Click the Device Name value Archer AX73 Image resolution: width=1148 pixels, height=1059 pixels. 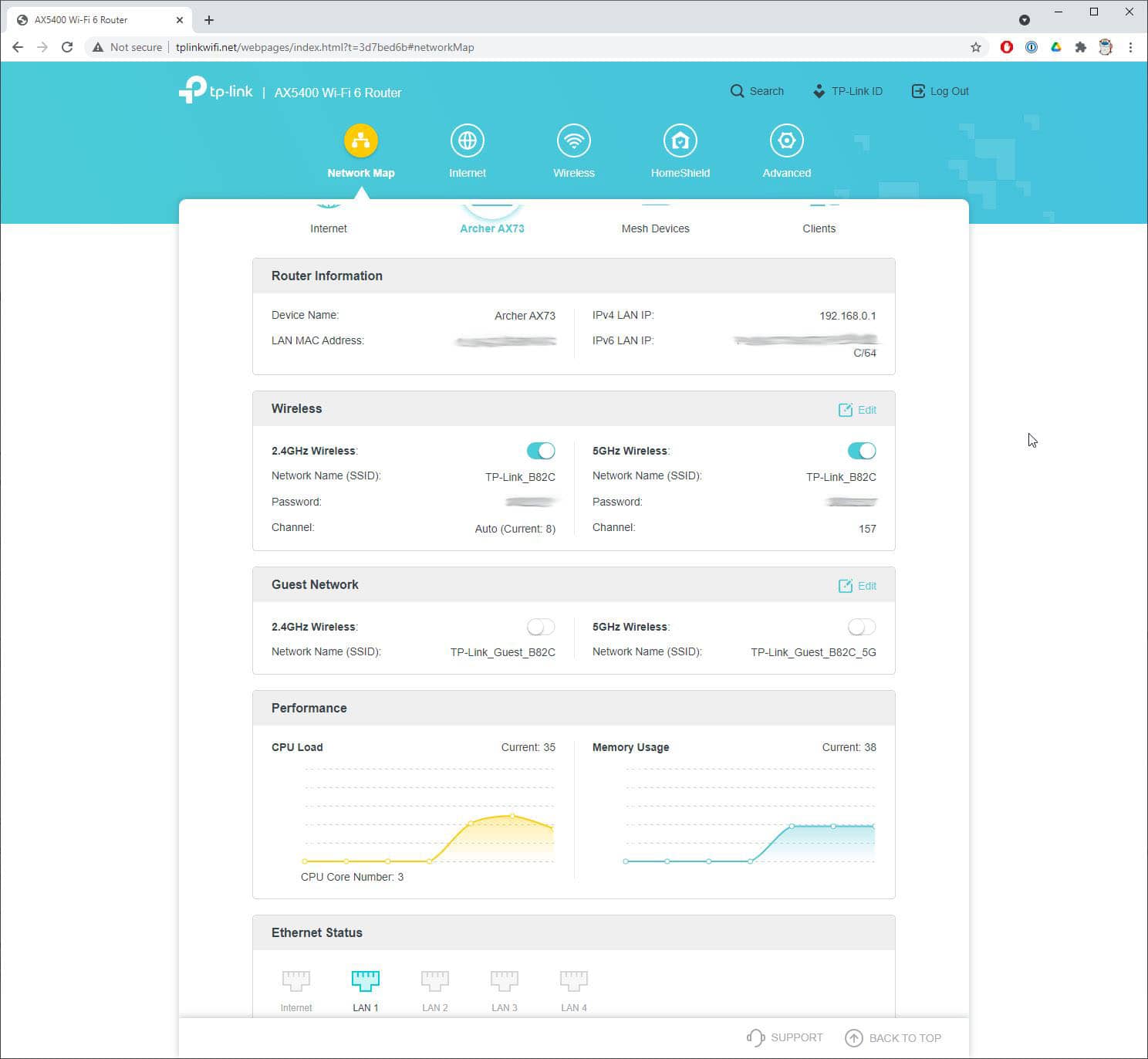tap(525, 316)
